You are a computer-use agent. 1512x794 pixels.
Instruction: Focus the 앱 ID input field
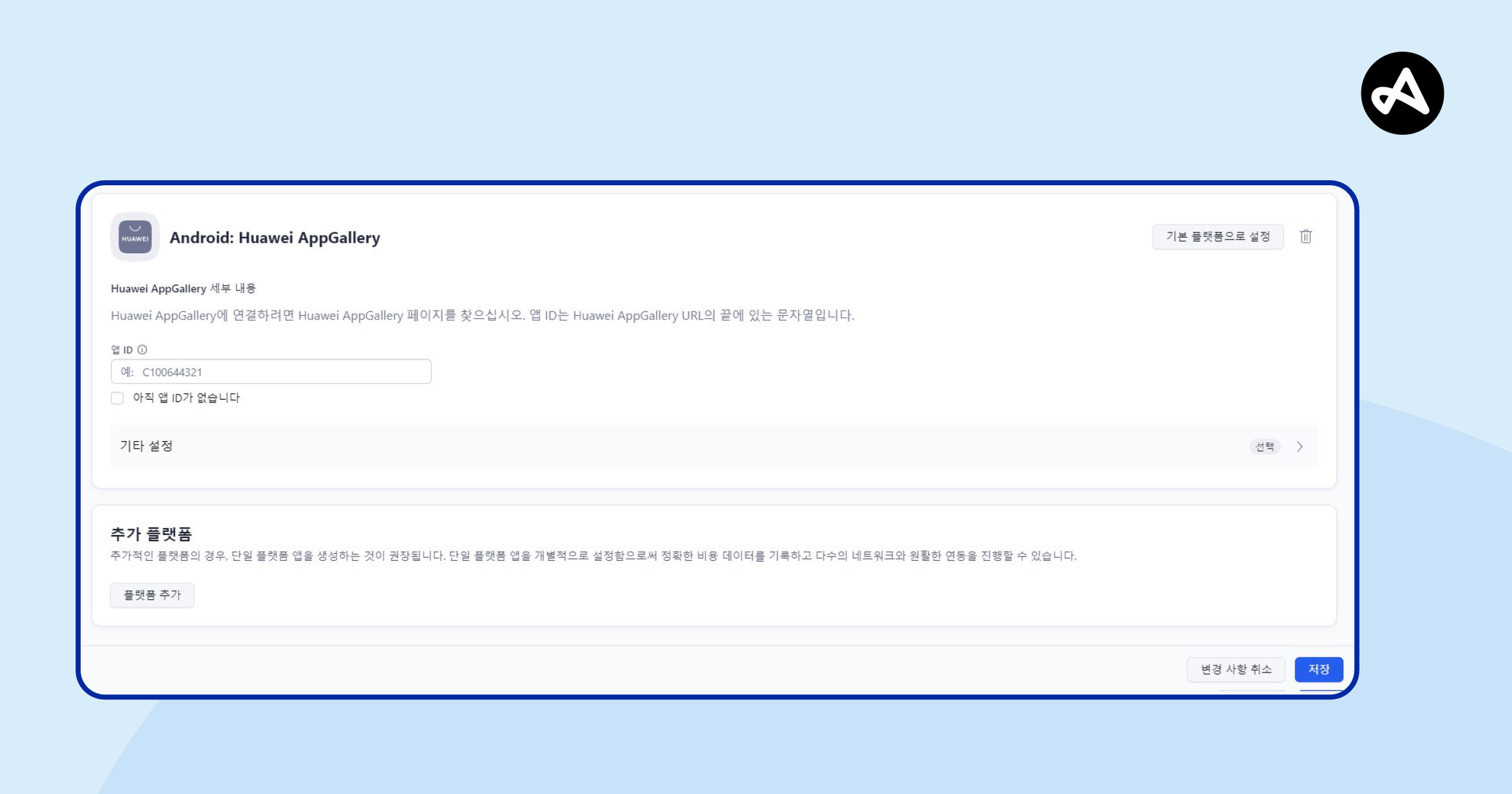pyautogui.click(x=271, y=372)
